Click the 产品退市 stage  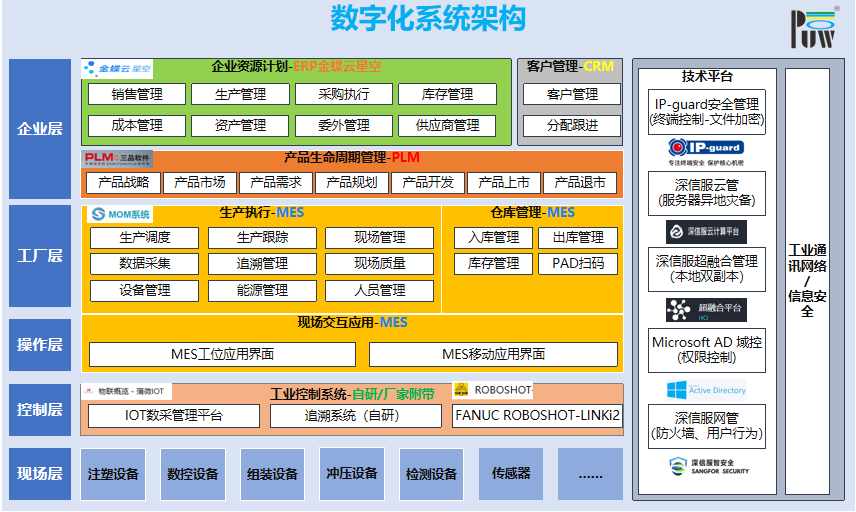[580, 182]
